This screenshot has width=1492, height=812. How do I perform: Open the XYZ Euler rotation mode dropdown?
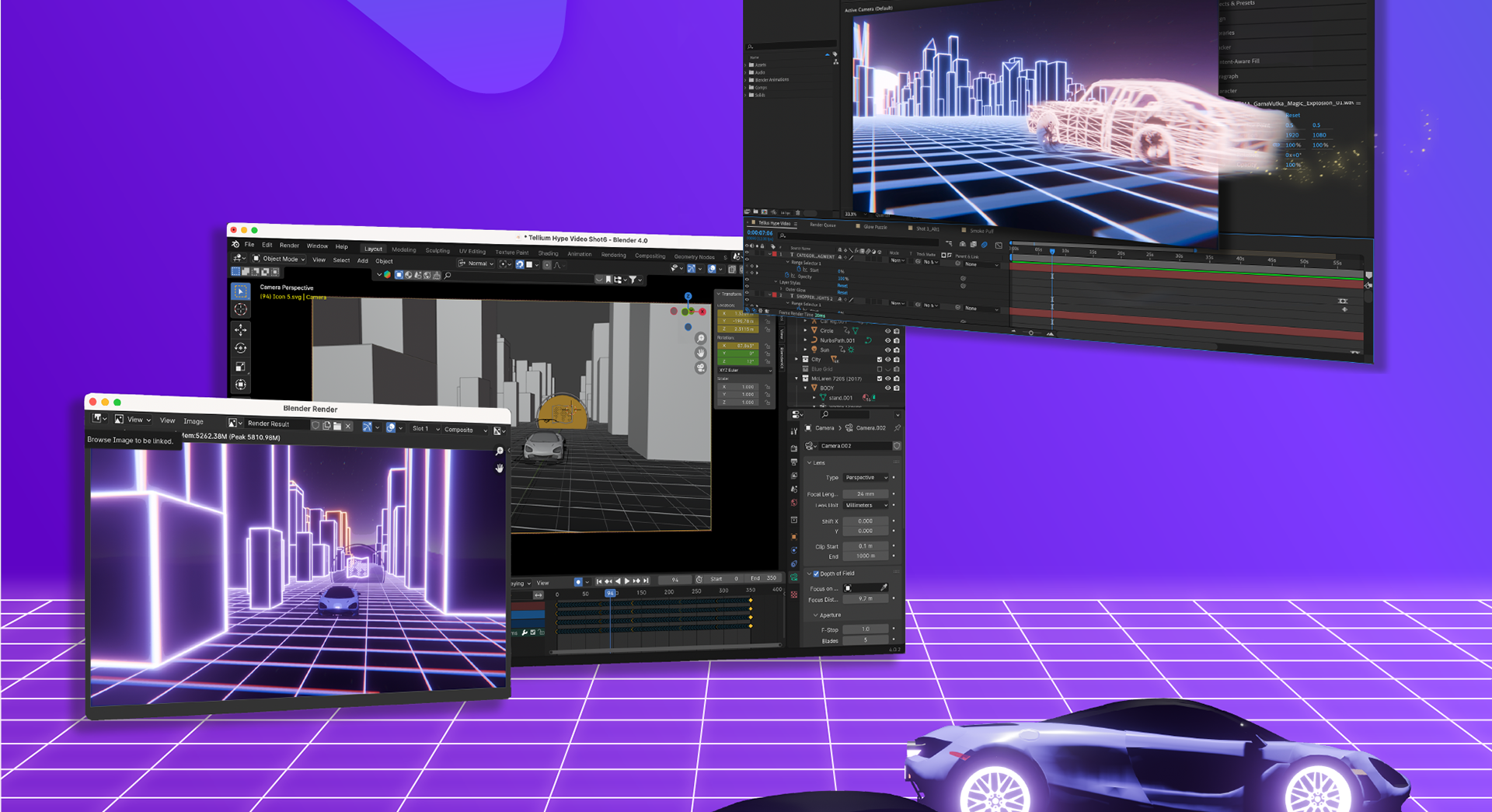[744, 370]
